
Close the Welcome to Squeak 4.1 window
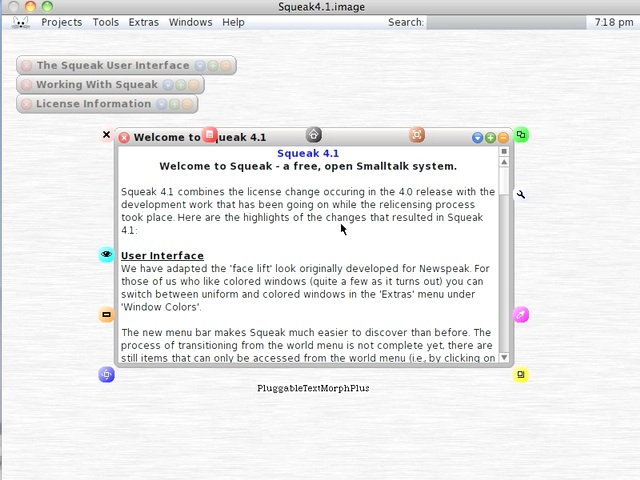124,138
